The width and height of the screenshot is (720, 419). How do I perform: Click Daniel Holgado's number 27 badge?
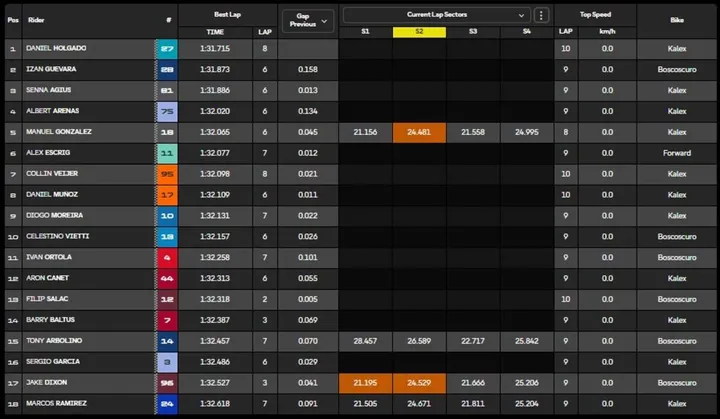coord(167,49)
